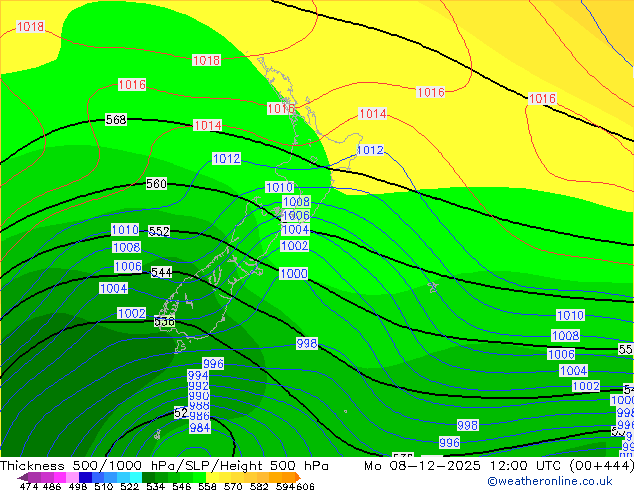Click the 990 pressure label
Image resolution: width=634 pixels, height=490 pixels.
pos(199,396)
